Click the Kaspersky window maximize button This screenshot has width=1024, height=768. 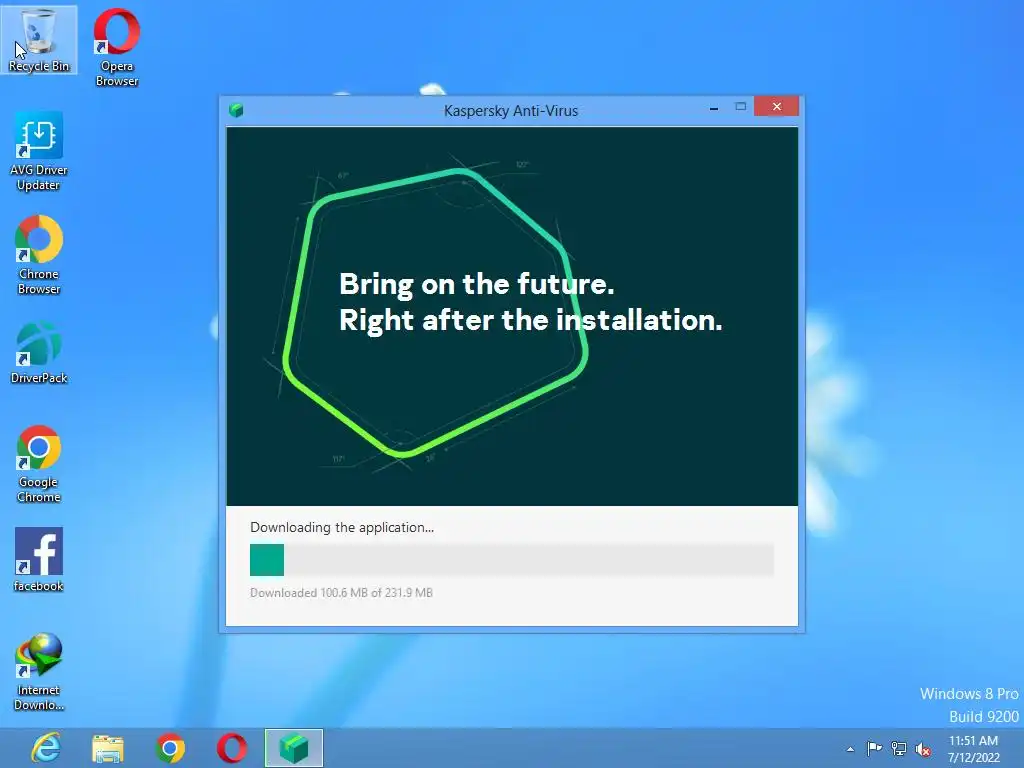(x=741, y=106)
